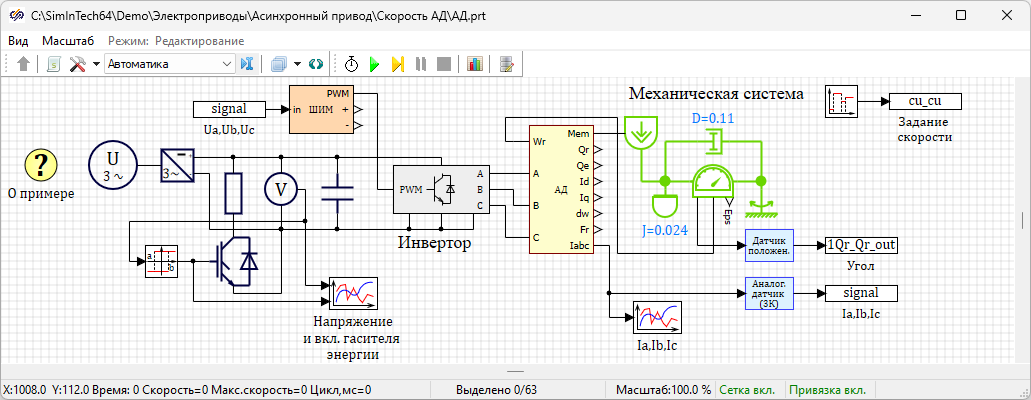Screen dimensions: 1031x400
Task: Click the yellow question mark О примере block
Action: click(x=41, y=164)
